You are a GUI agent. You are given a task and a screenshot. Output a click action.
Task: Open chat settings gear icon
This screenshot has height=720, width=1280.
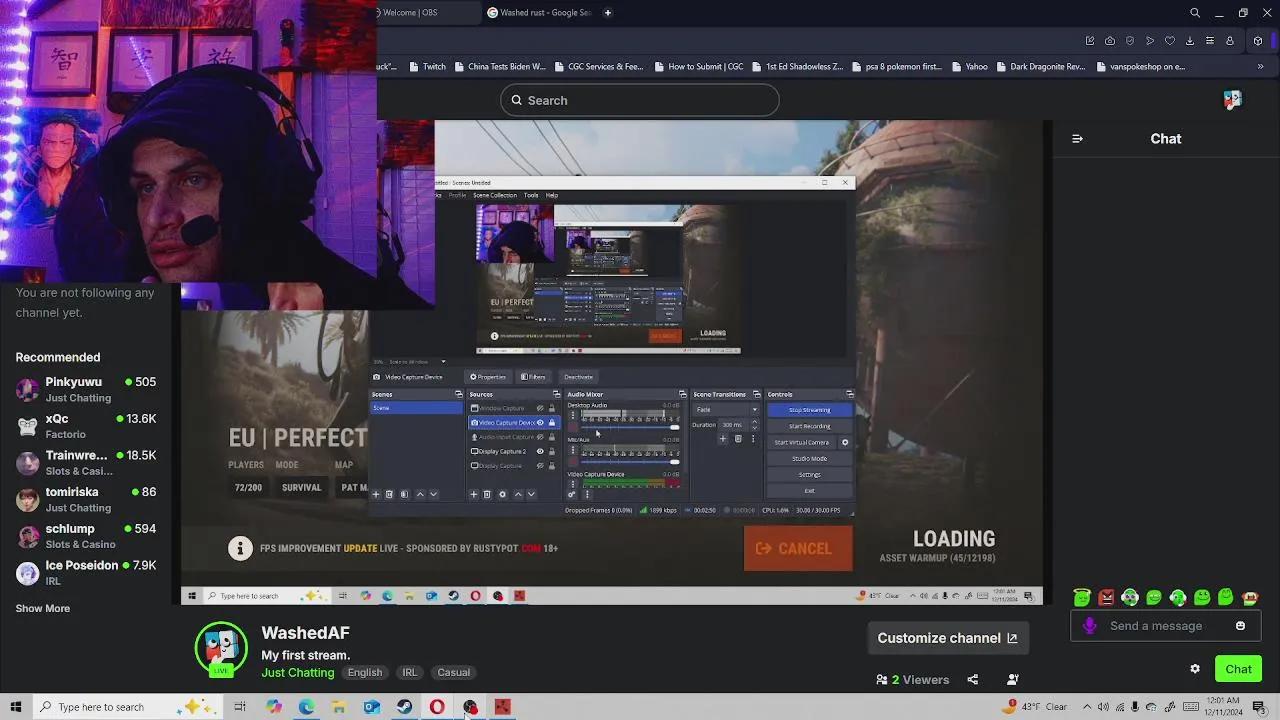tap(1194, 669)
